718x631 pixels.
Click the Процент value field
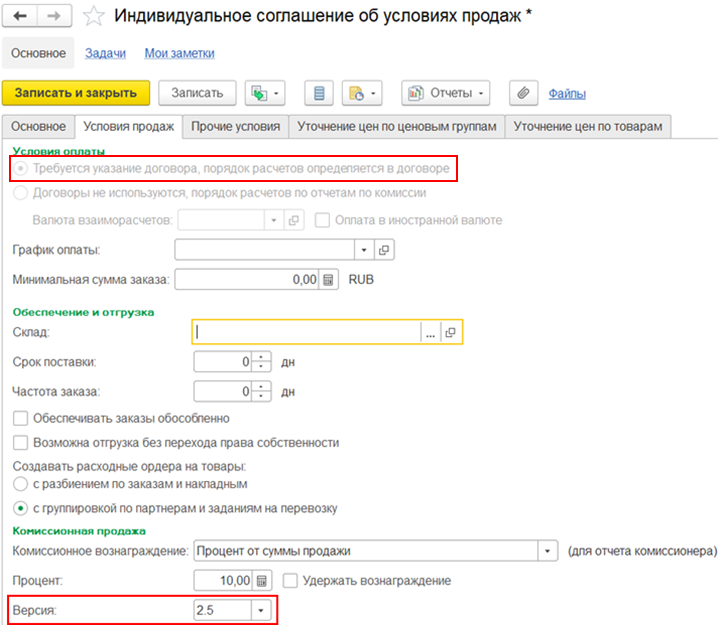(x=223, y=581)
